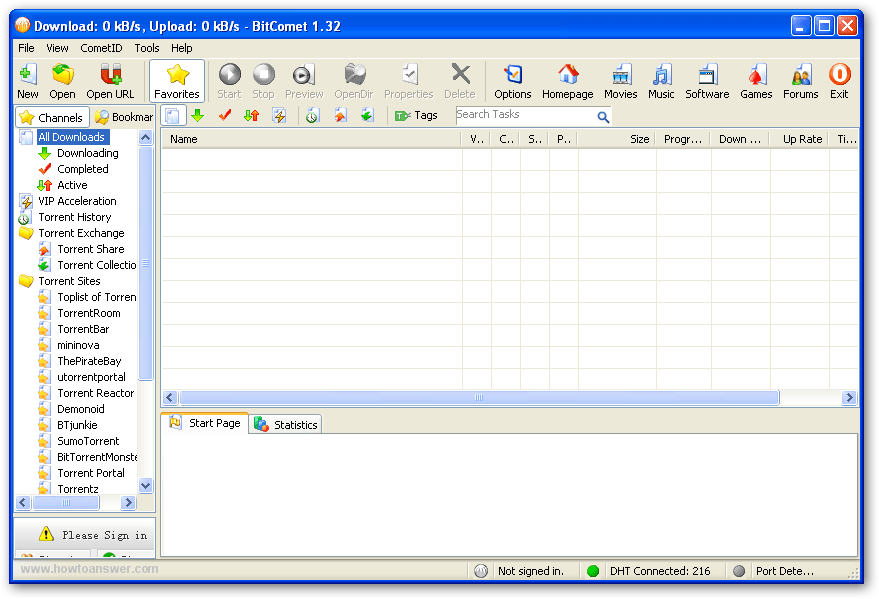Go to Homepage icon
The width and height of the screenshot is (879, 599).
[x=567, y=81]
